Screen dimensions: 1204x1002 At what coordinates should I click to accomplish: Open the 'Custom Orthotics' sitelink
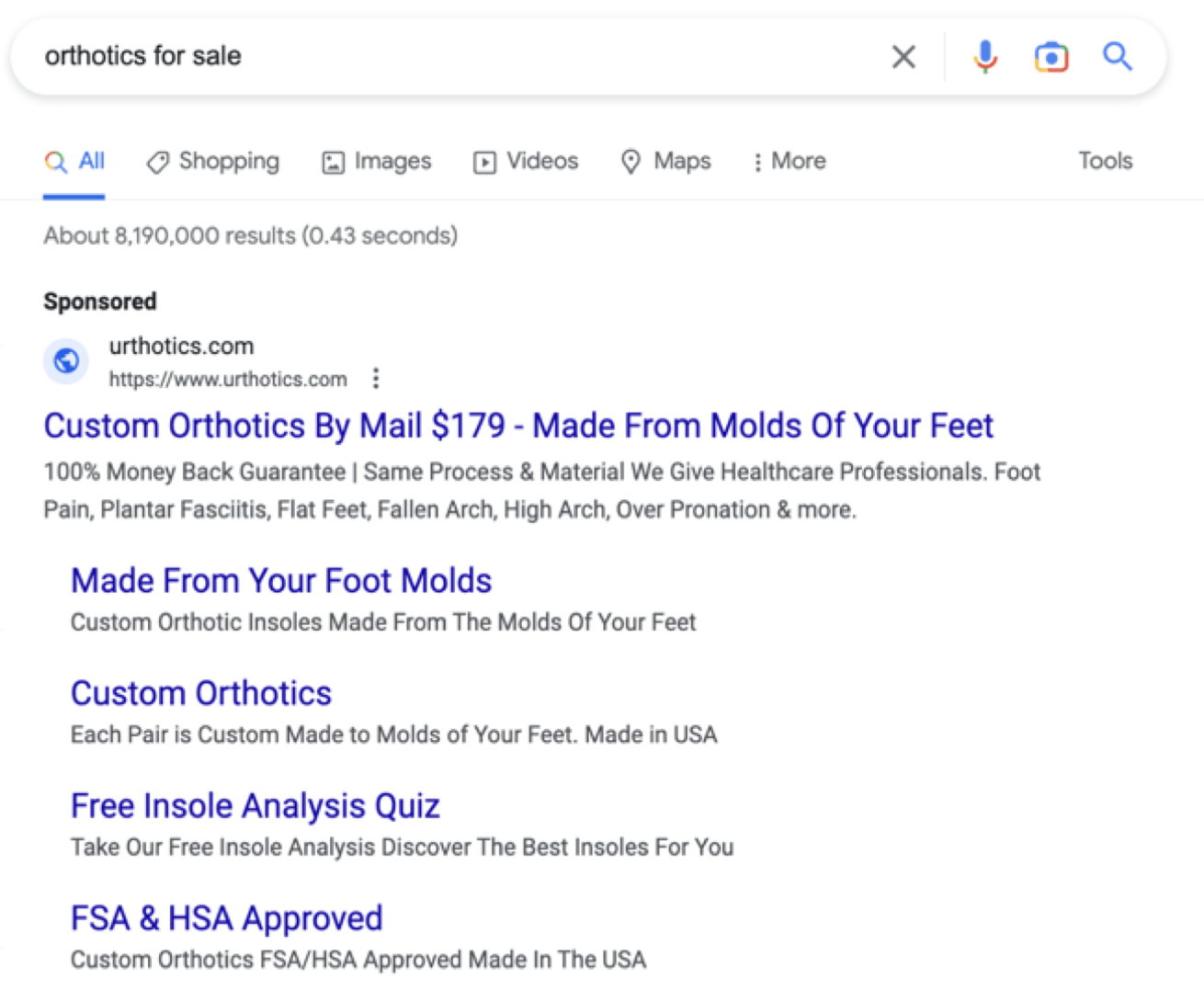pyautogui.click(x=201, y=693)
